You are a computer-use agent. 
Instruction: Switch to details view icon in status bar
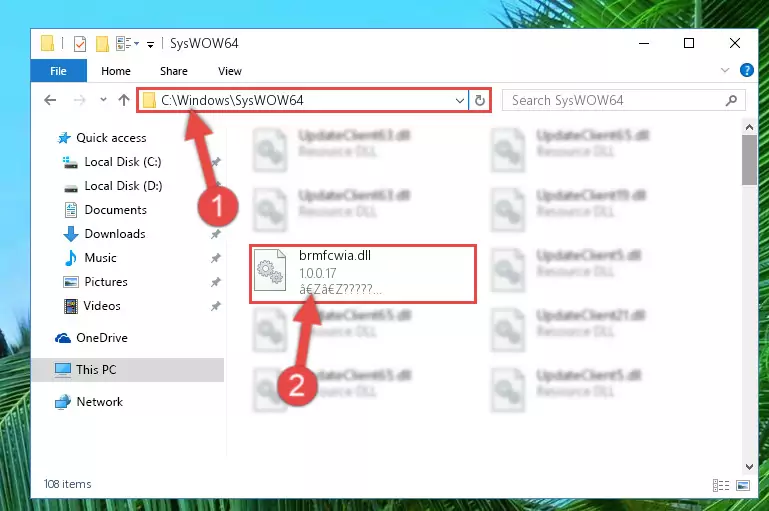(720, 485)
